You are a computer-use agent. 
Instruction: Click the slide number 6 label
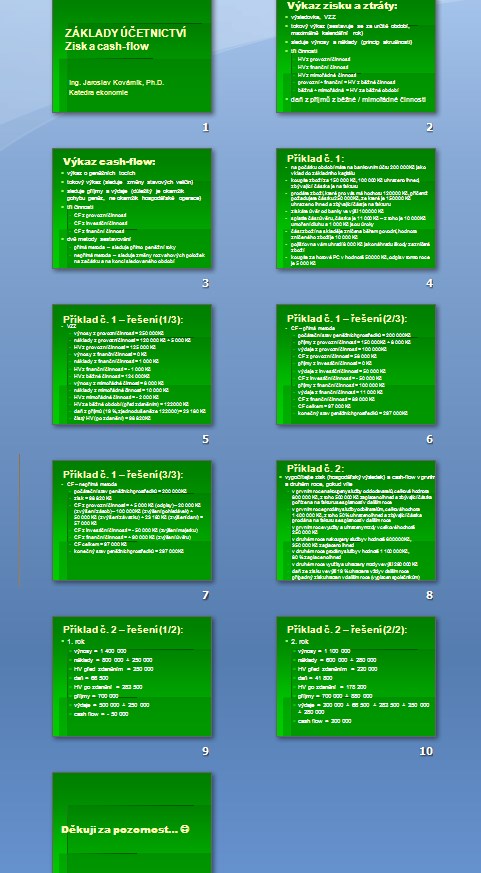click(x=429, y=439)
